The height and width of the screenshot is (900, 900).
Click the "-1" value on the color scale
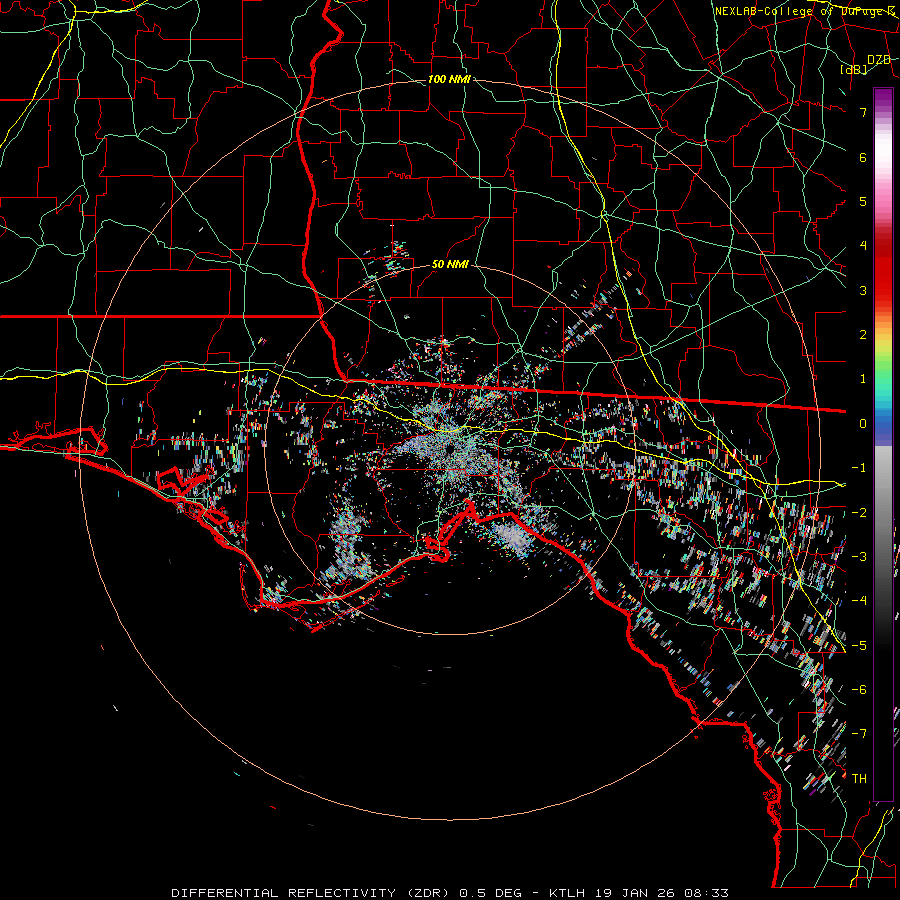point(859,468)
